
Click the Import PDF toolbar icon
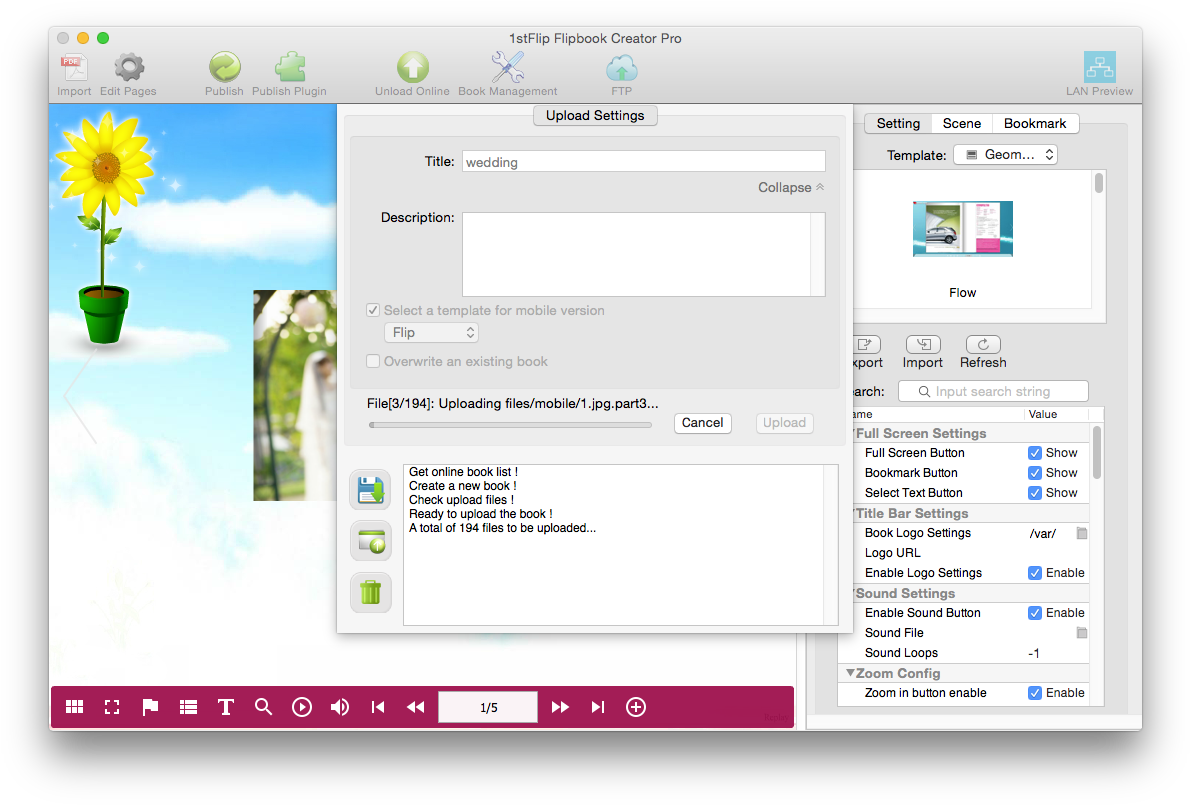point(74,68)
